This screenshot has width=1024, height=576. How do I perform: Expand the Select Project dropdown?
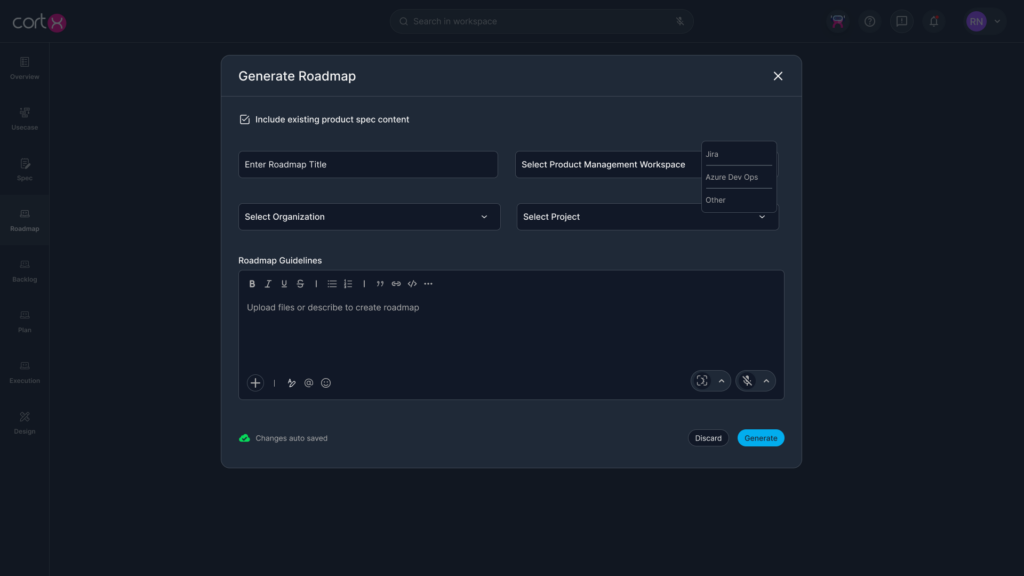pos(646,217)
